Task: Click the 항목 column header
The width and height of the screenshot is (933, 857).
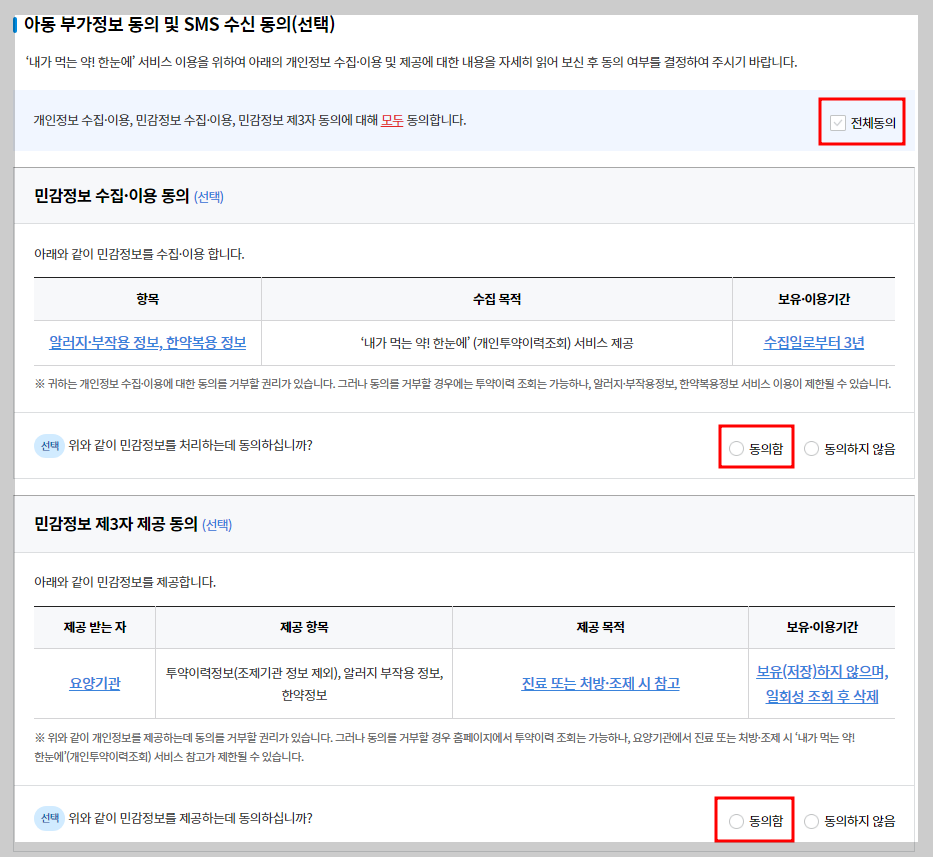Action: tap(148, 299)
